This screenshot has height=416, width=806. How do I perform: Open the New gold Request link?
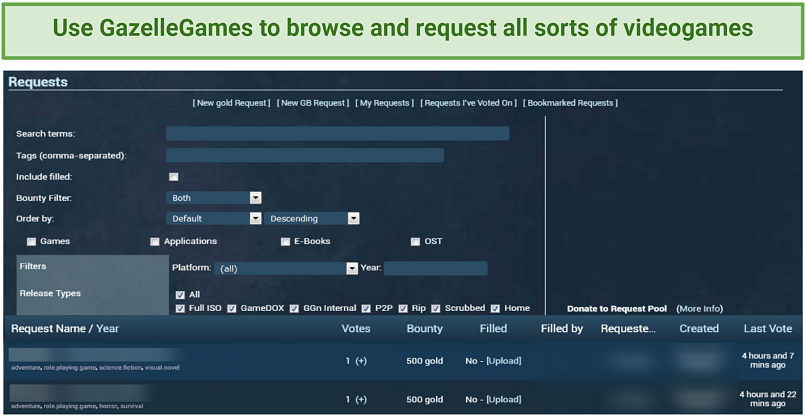coord(231,103)
